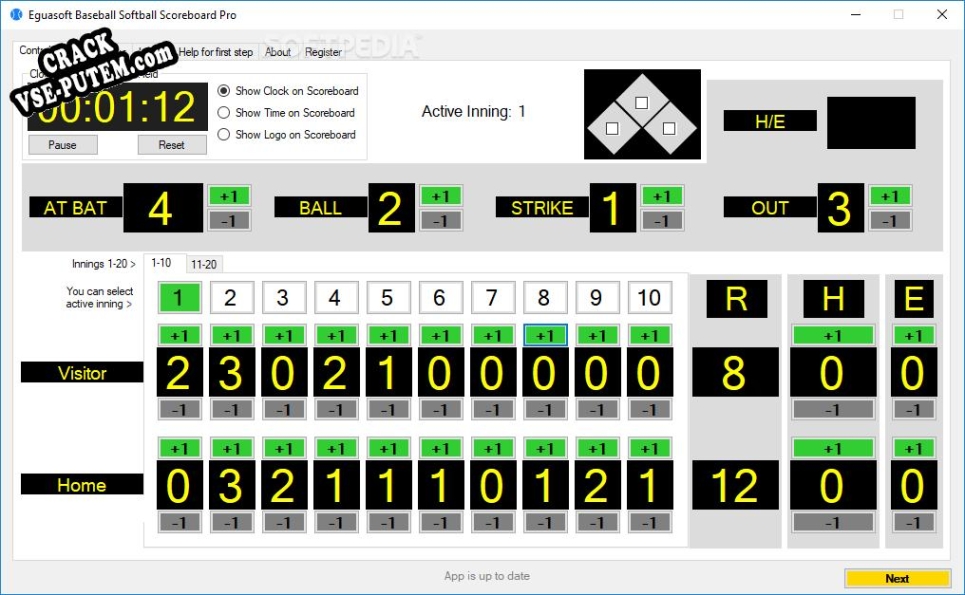This screenshot has width=965, height=595.
Task: Toggle first base checkbox on diamond
Action: (x=669, y=128)
